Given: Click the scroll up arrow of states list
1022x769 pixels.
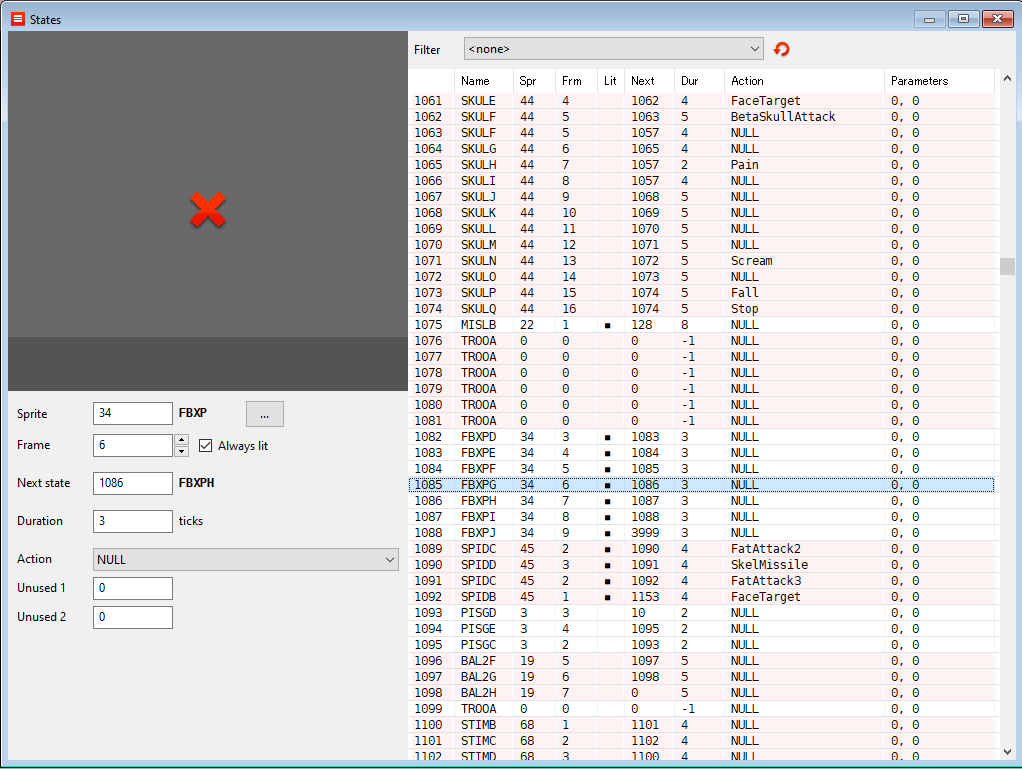Looking at the screenshot, I should pos(1007,78).
